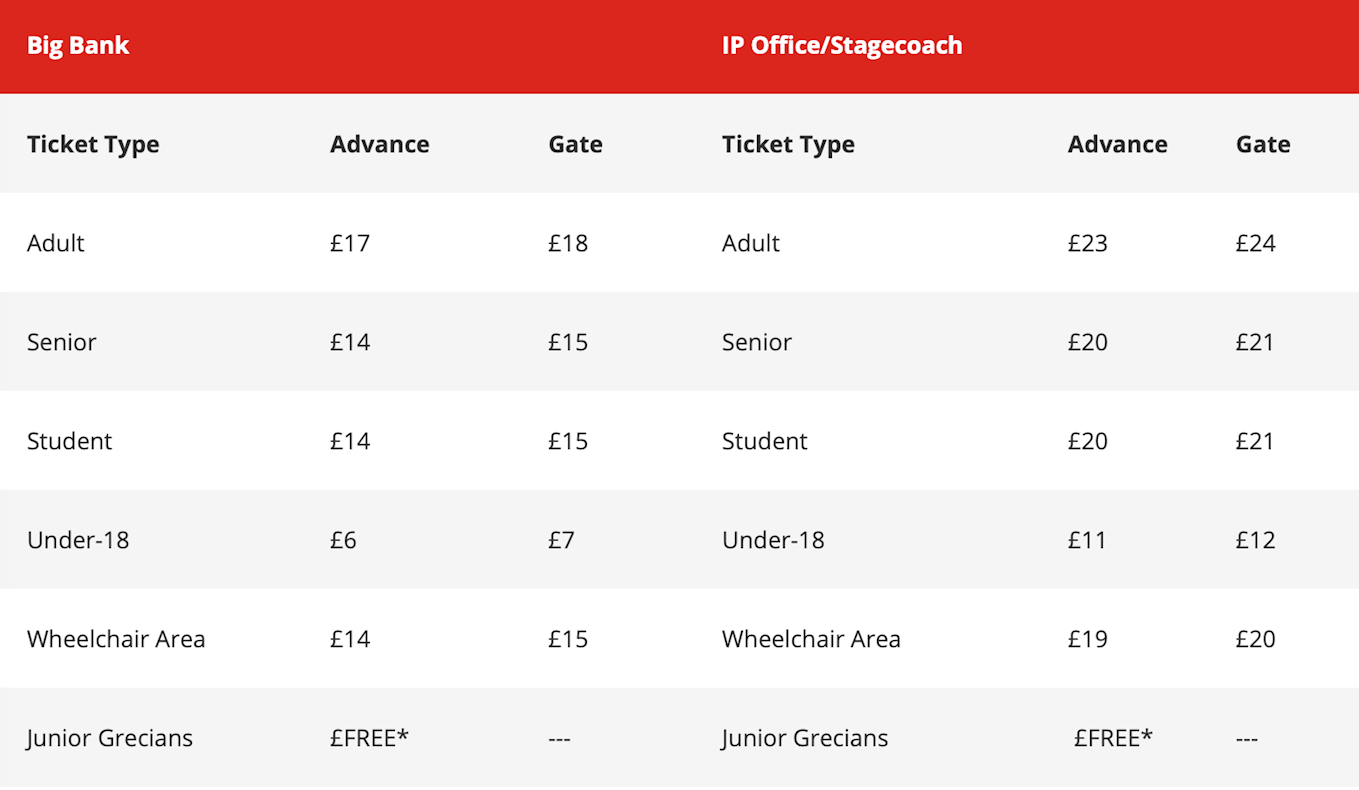
Task: Select Big Bank Junior Grecians £FREE* price
Action: click(x=370, y=738)
